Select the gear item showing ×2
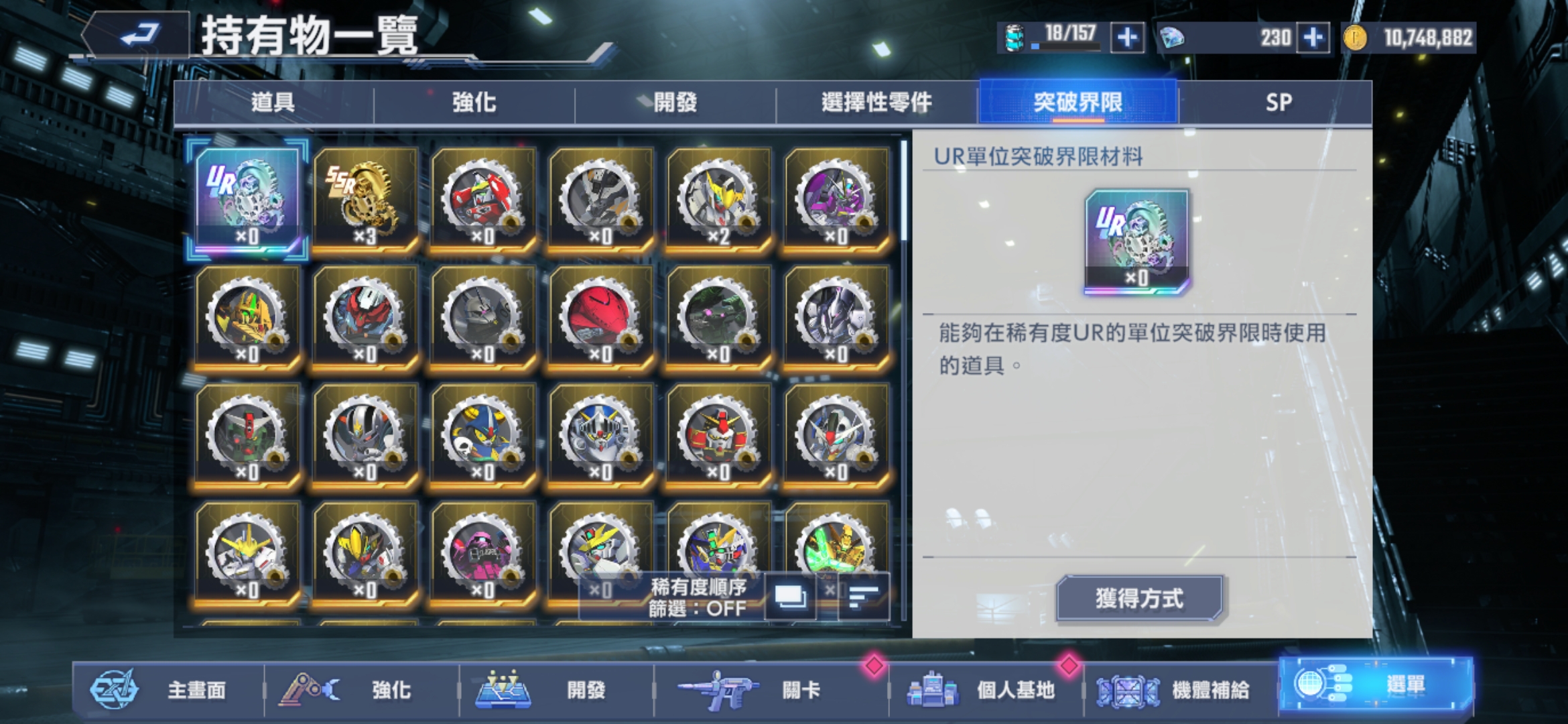The image size is (1568, 724). pos(719,199)
